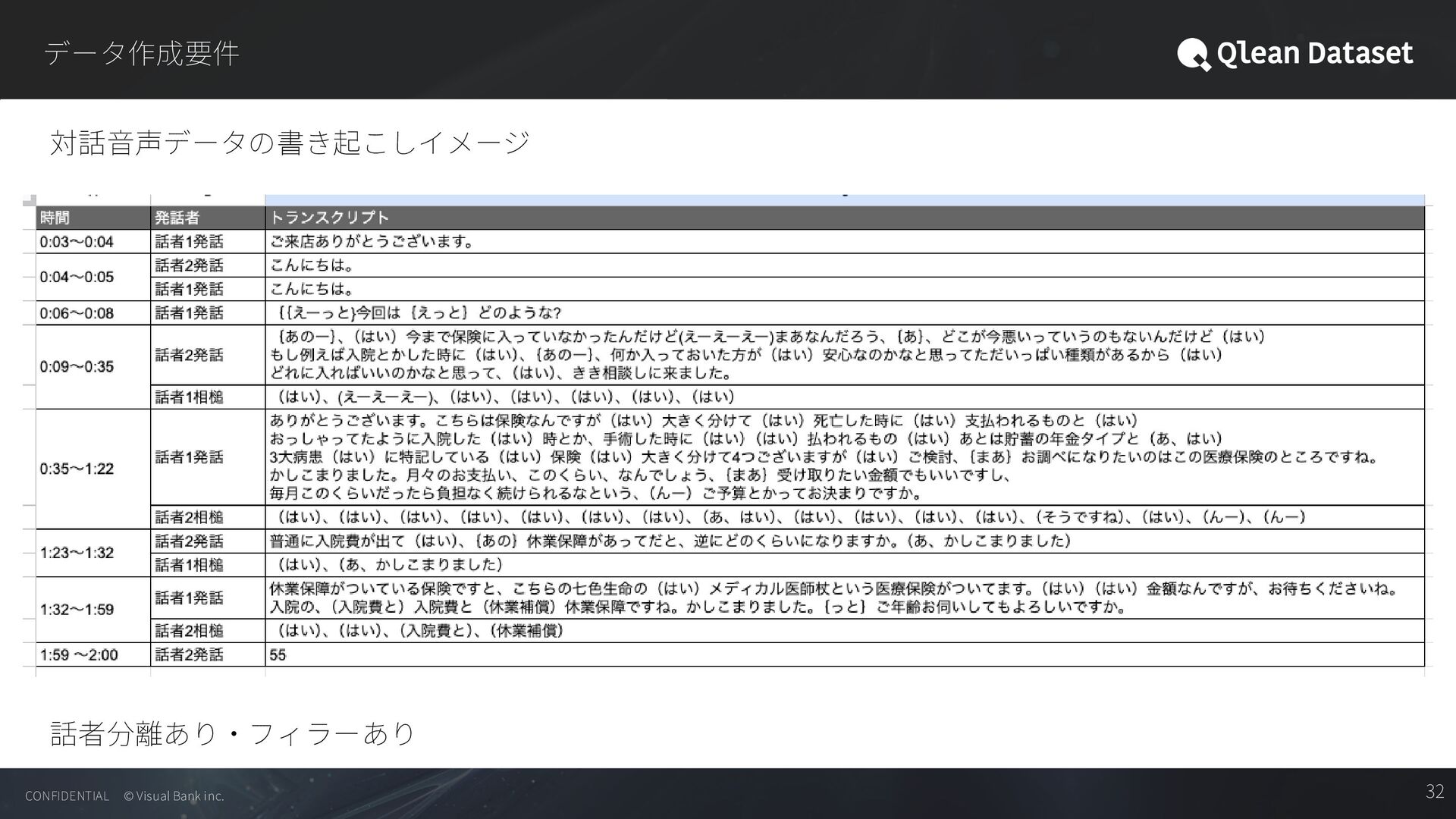Select the time cell 1:23〜1:32

point(93,553)
